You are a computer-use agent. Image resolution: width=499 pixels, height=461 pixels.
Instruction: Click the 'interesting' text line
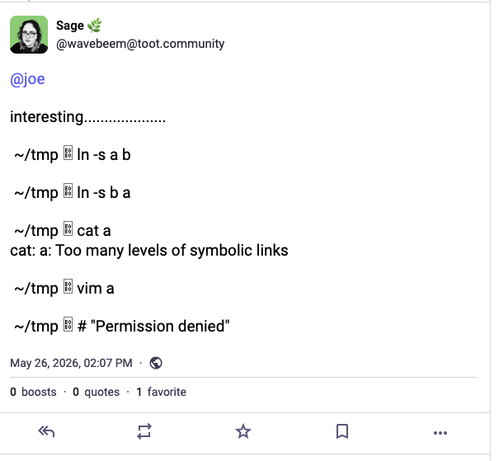click(88, 117)
